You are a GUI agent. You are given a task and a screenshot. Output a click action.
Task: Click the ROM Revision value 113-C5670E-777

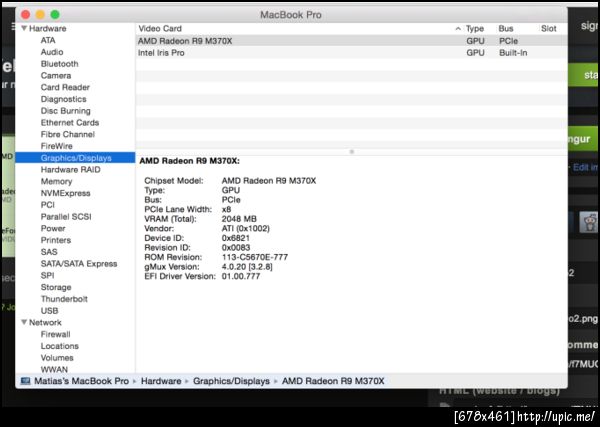(254, 257)
